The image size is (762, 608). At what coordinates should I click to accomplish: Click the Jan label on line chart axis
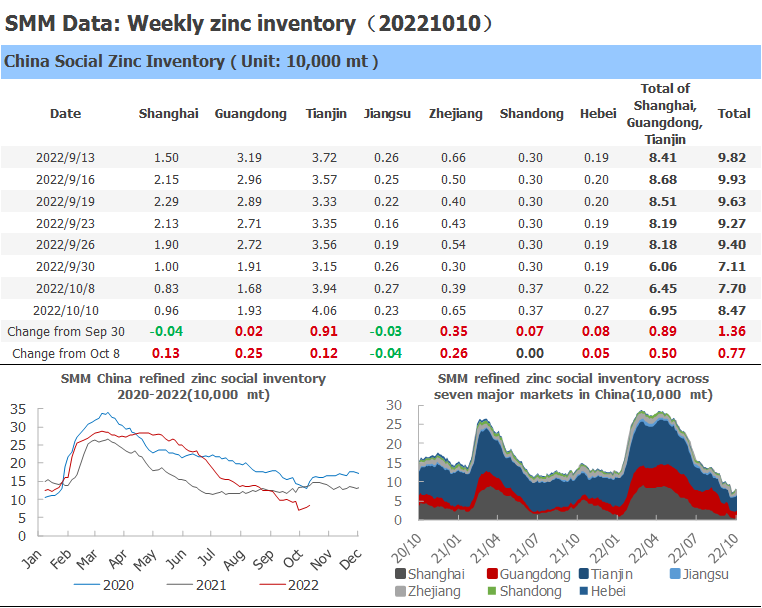[32, 559]
